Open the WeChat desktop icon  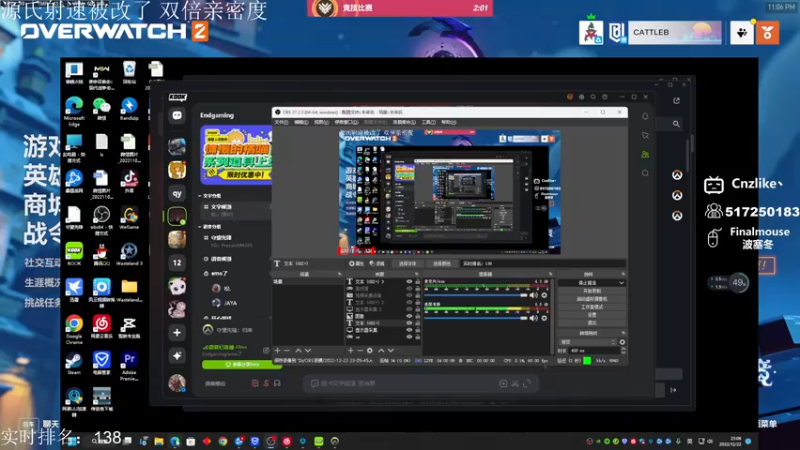(101, 108)
